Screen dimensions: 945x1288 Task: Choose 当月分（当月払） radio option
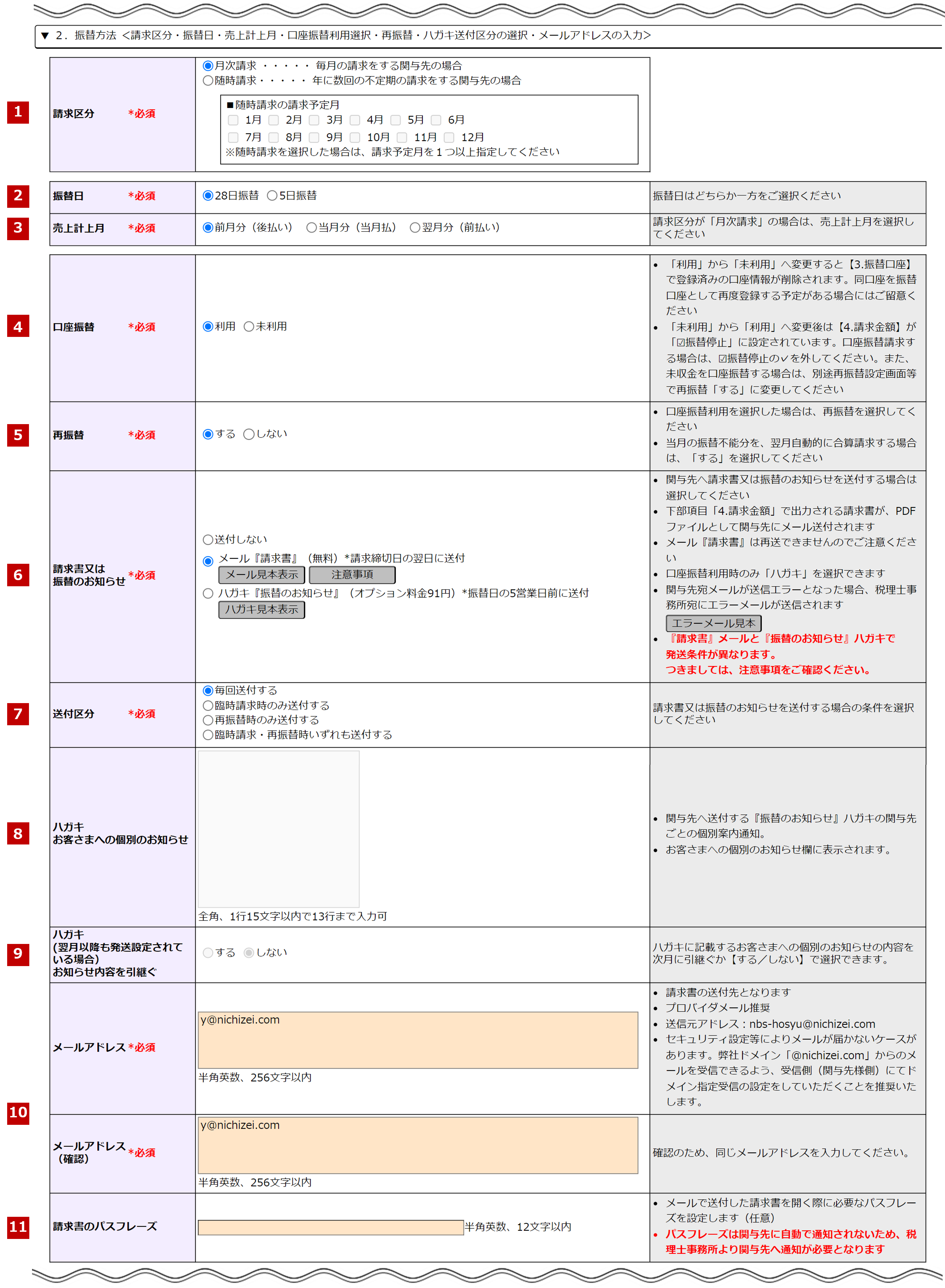point(311,228)
